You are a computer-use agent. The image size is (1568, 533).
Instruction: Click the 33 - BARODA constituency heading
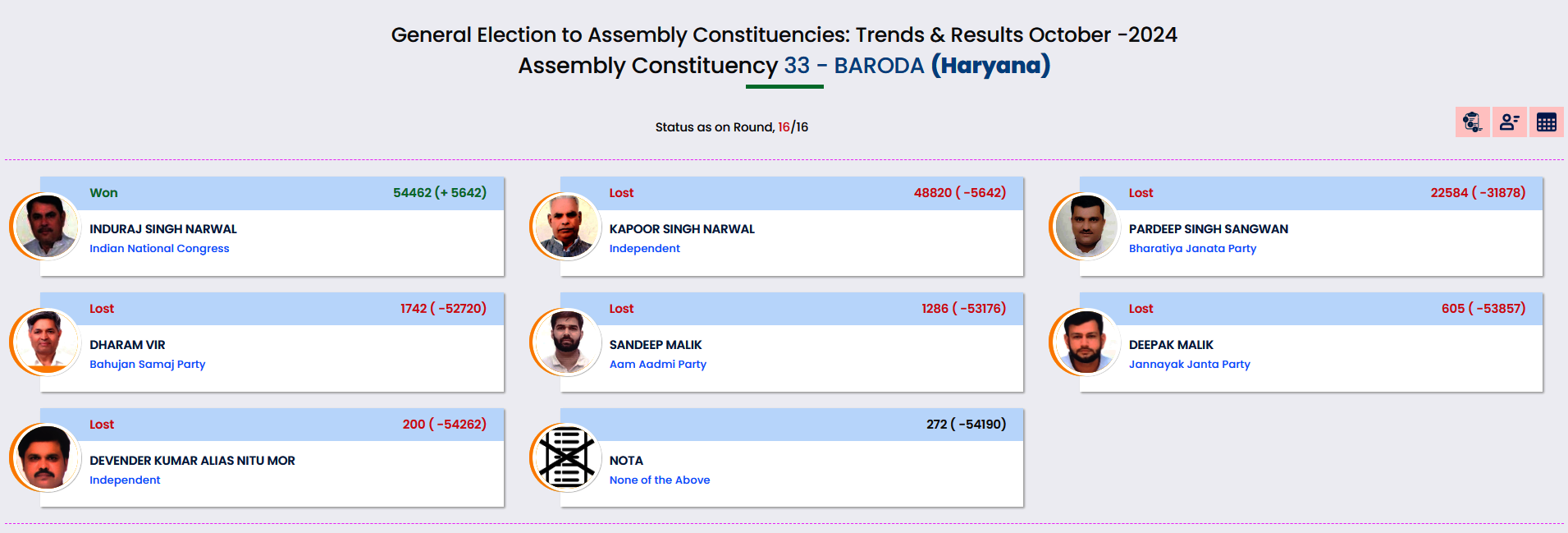click(x=853, y=66)
